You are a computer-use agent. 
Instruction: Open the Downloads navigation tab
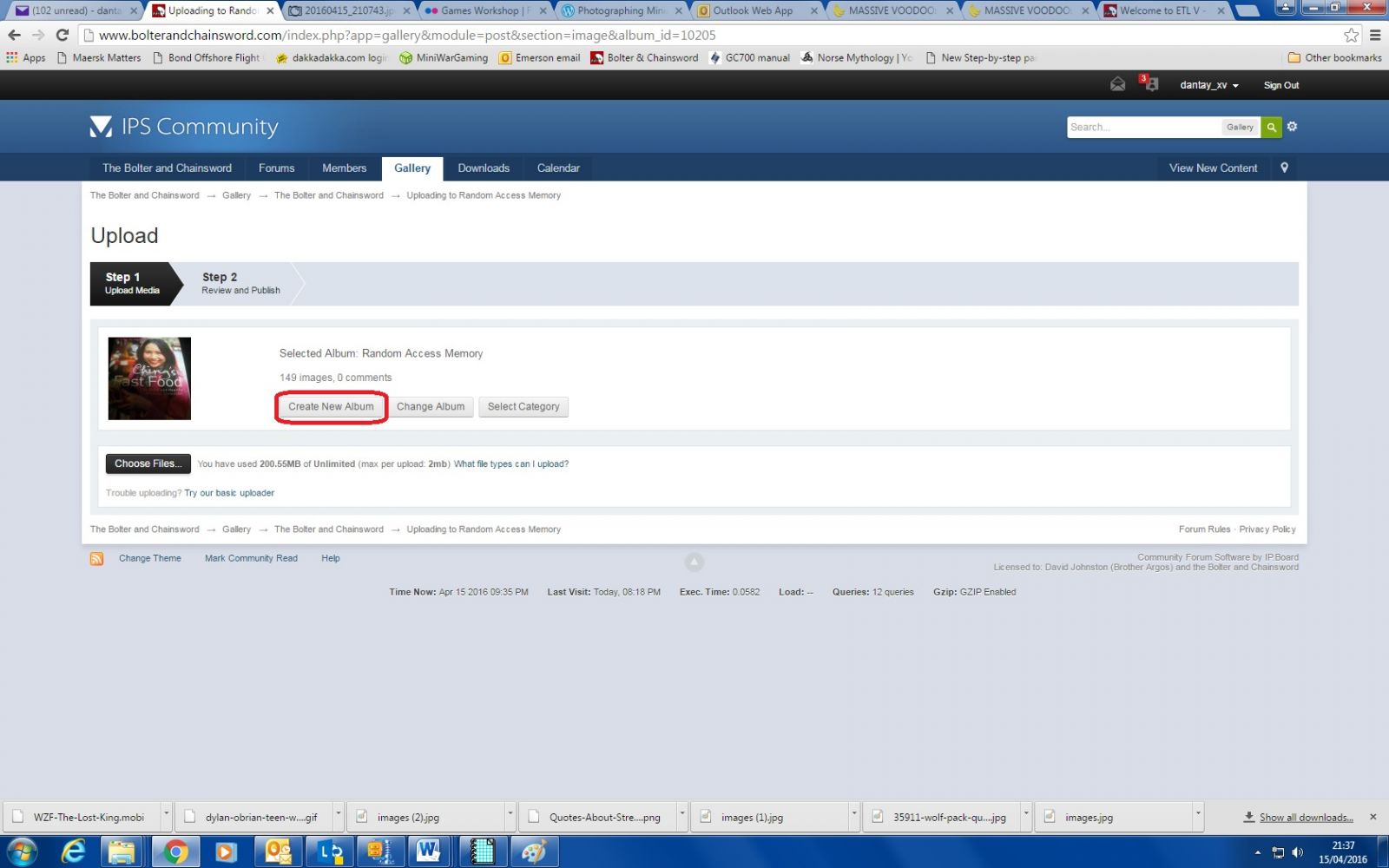(x=484, y=168)
